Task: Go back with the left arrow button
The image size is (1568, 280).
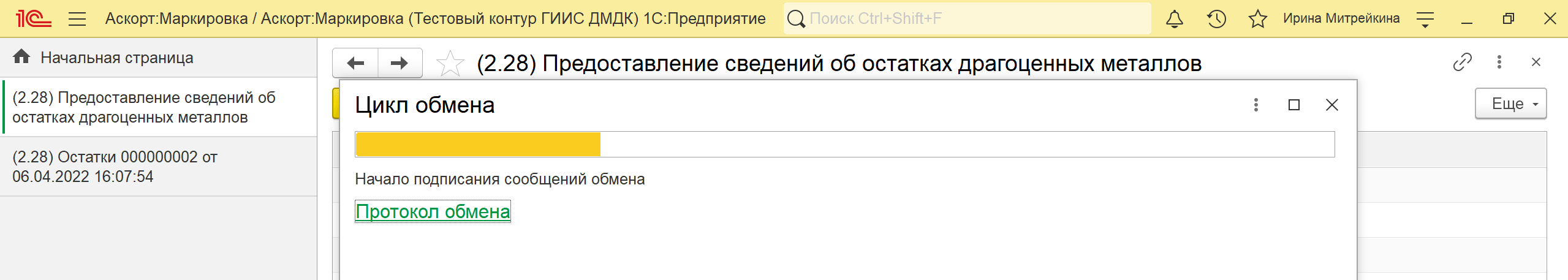Action: pos(355,63)
